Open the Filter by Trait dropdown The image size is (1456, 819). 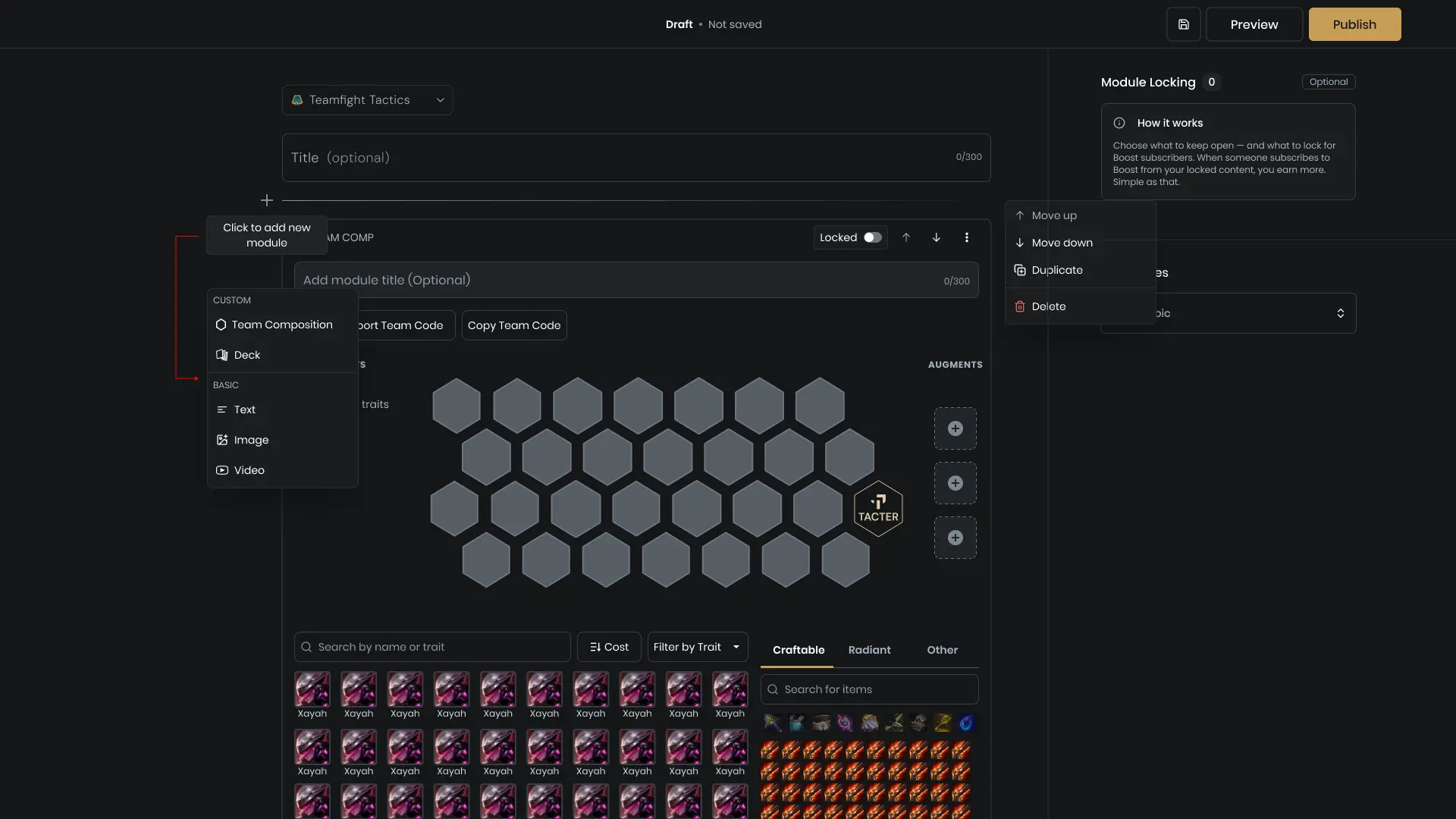pos(696,647)
